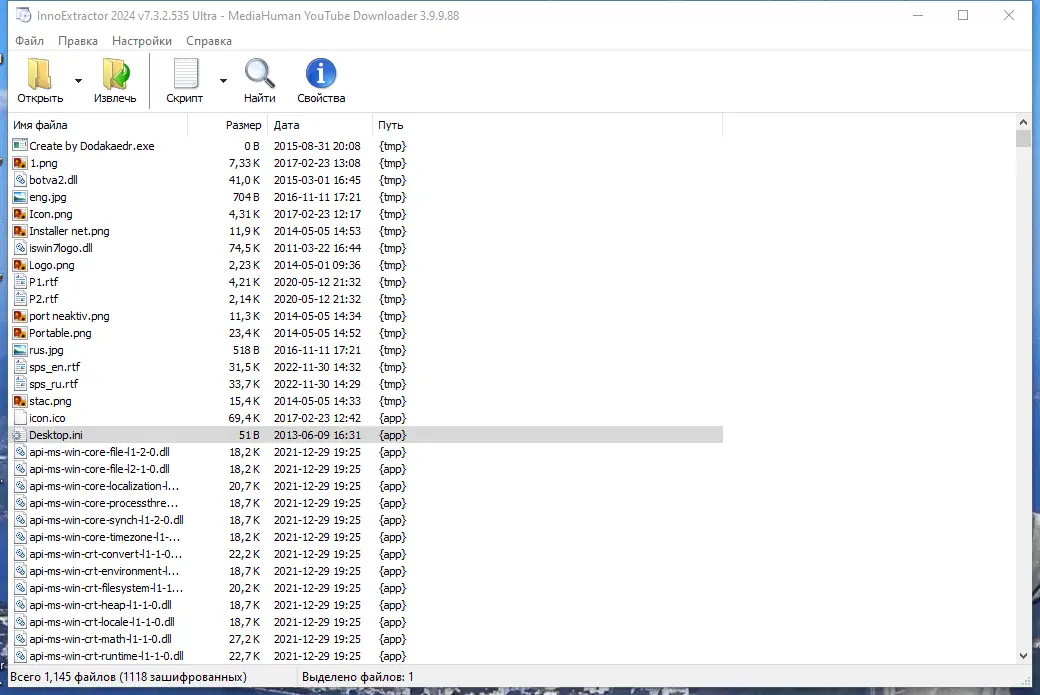The height and width of the screenshot is (695, 1040).
Task: Expand the dropdown arrow beside Скрипт
Action: (x=224, y=81)
